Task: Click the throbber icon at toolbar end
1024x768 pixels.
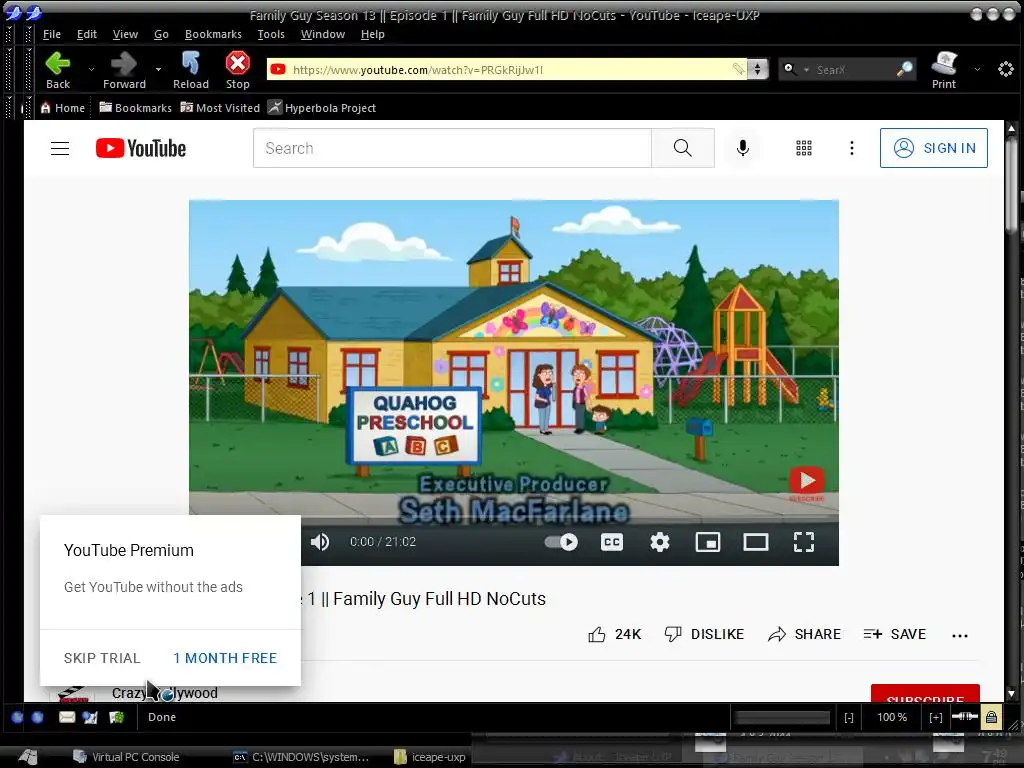Action: pyautogui.click(x=1006, y=69)
